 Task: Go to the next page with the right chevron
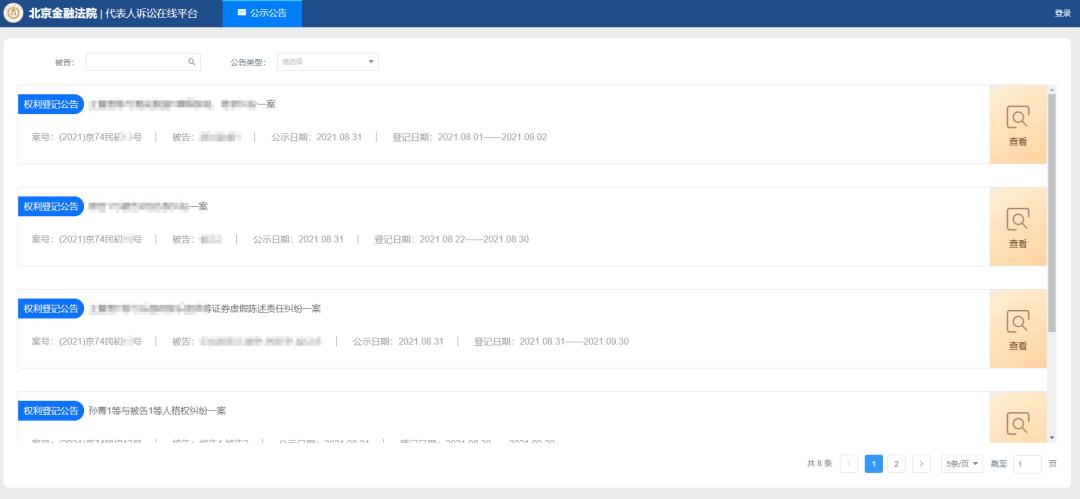click(x=921, y=464)
